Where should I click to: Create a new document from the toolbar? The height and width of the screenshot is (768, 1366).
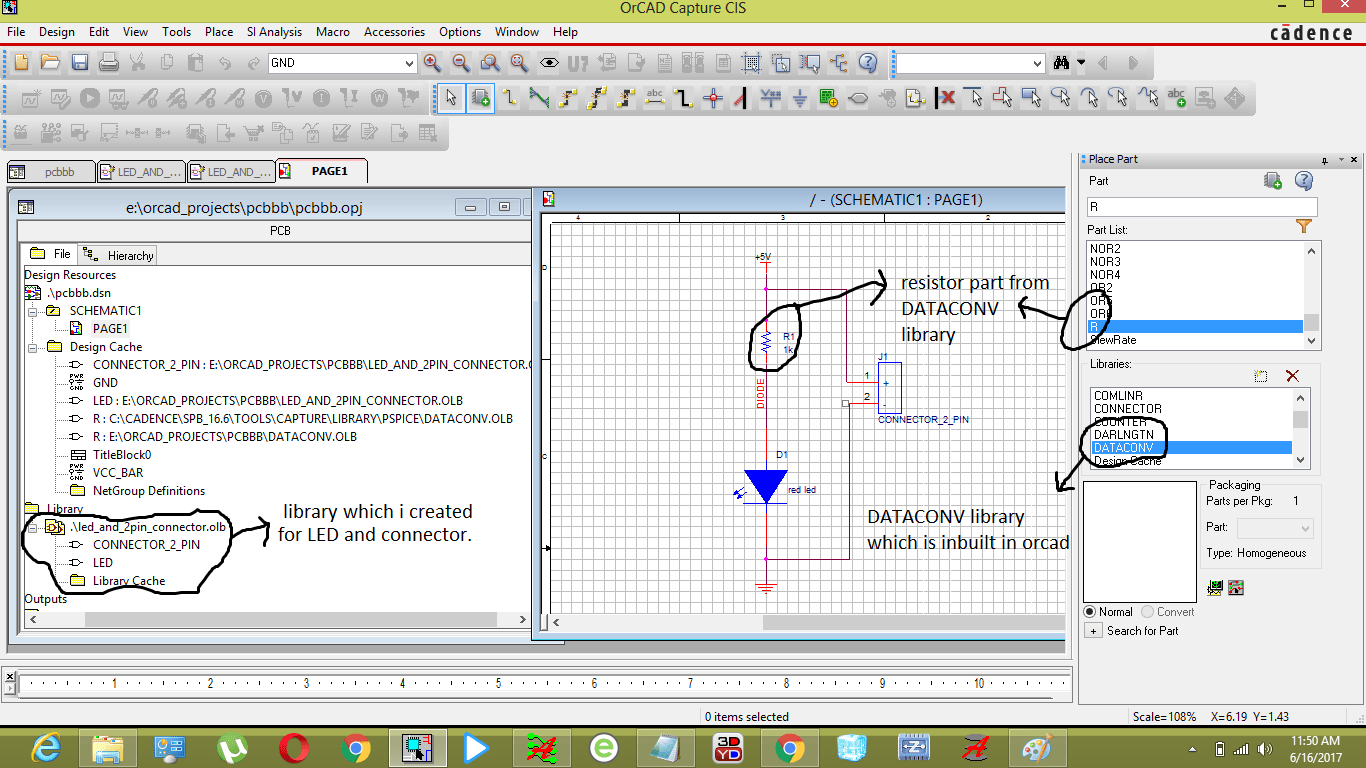tap(21, 63)
